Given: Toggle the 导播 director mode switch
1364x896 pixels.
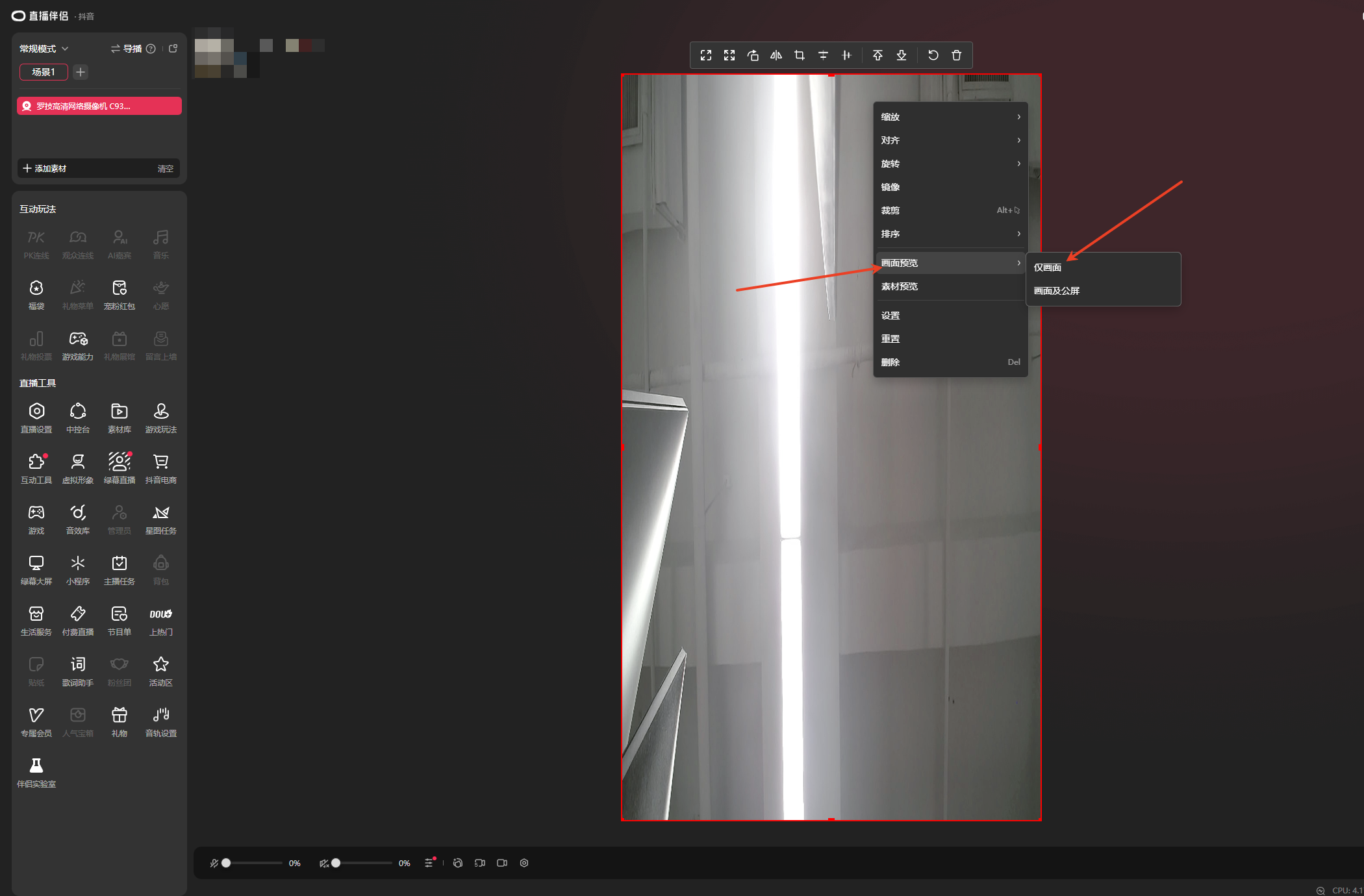Looking at the screenshot, I should [x=126, y=49].
